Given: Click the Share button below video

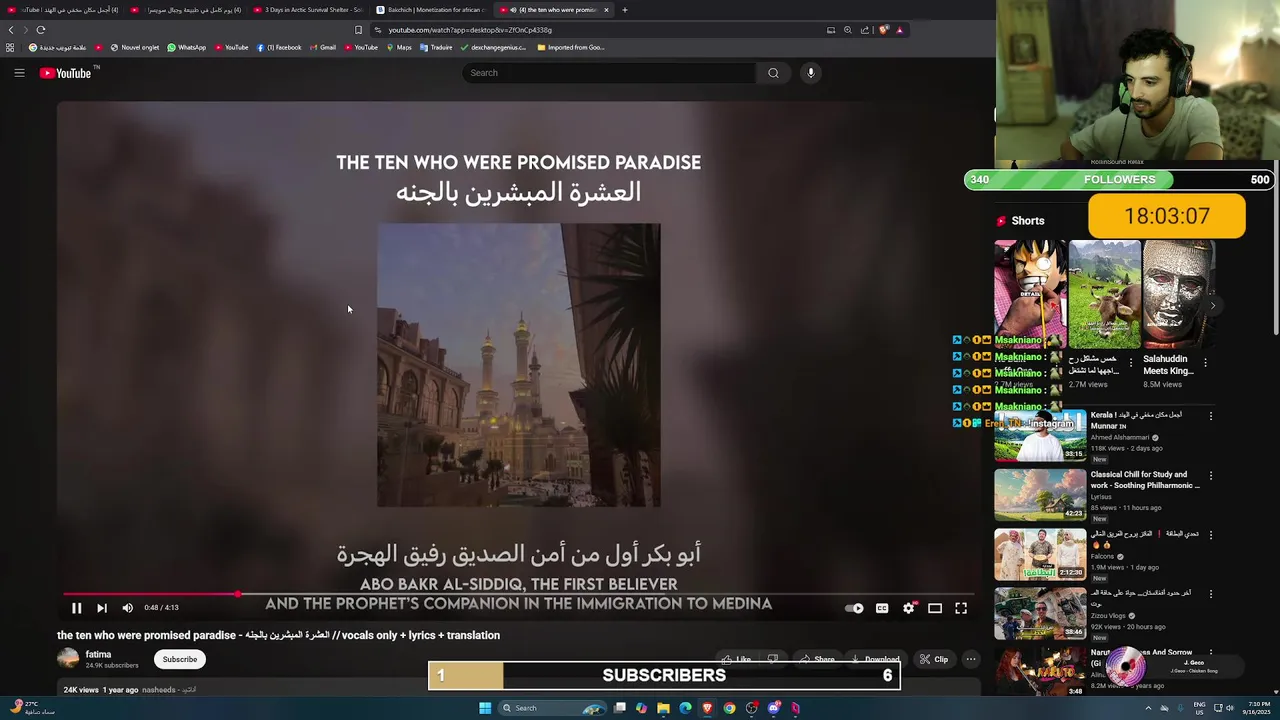Looking at the screenshot, I should point(817,659).
